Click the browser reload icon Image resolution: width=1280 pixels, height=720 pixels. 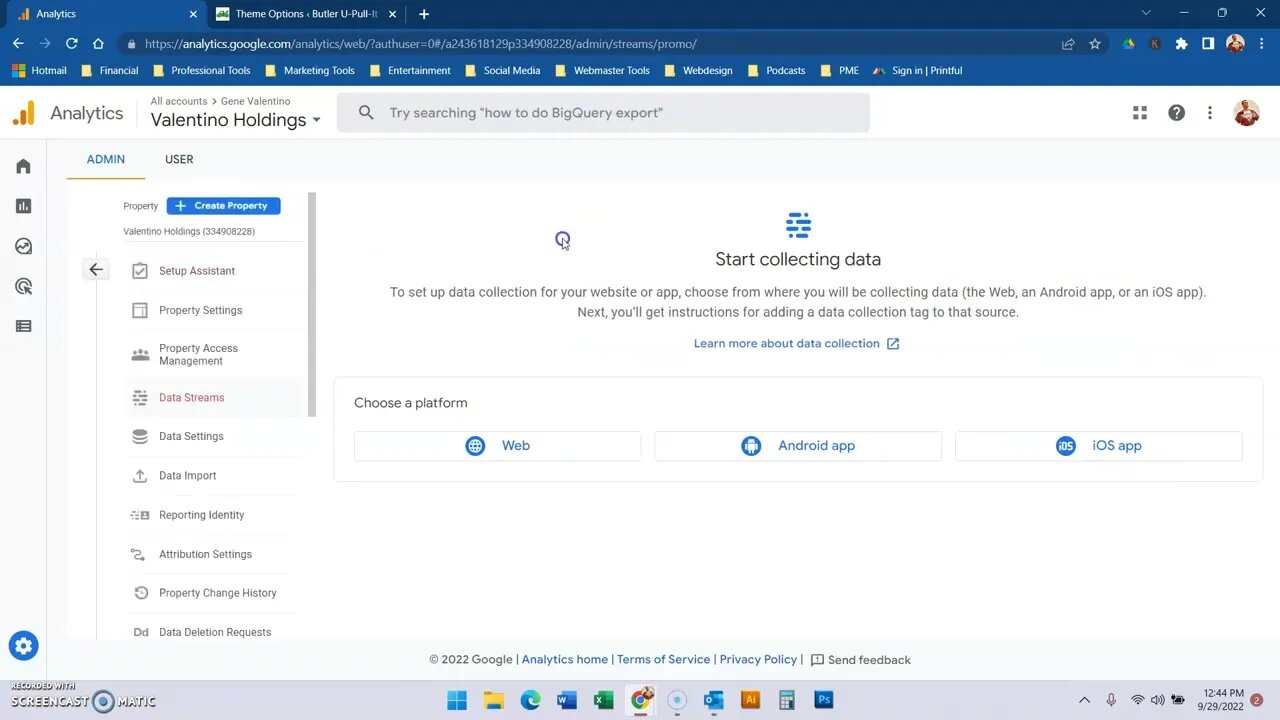[x=71, y=44]
